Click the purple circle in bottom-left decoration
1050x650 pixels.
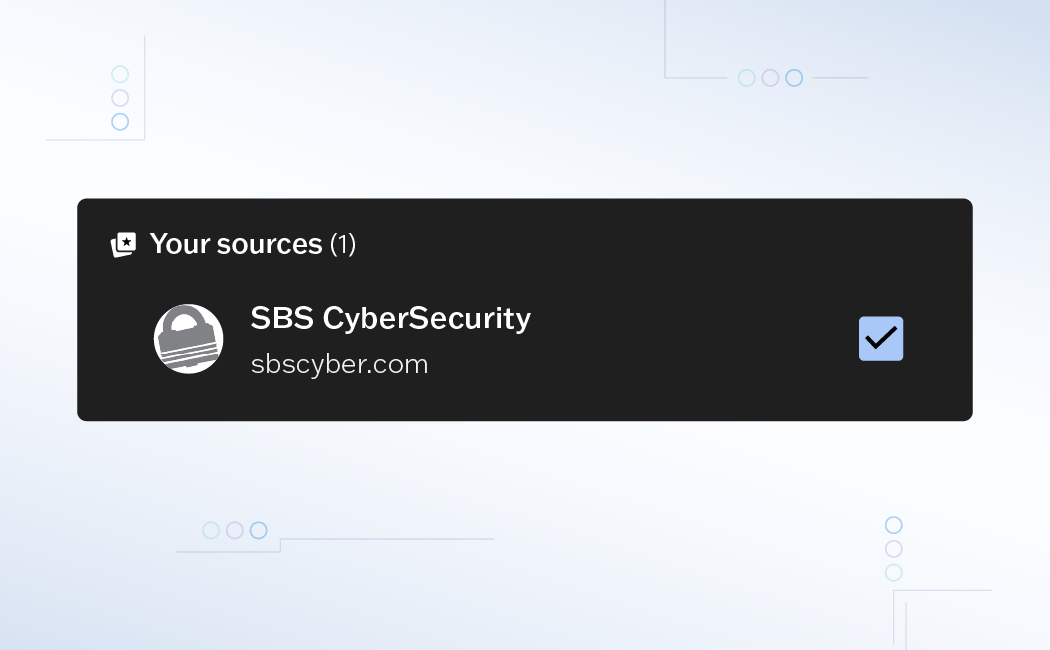coord(235,530)
